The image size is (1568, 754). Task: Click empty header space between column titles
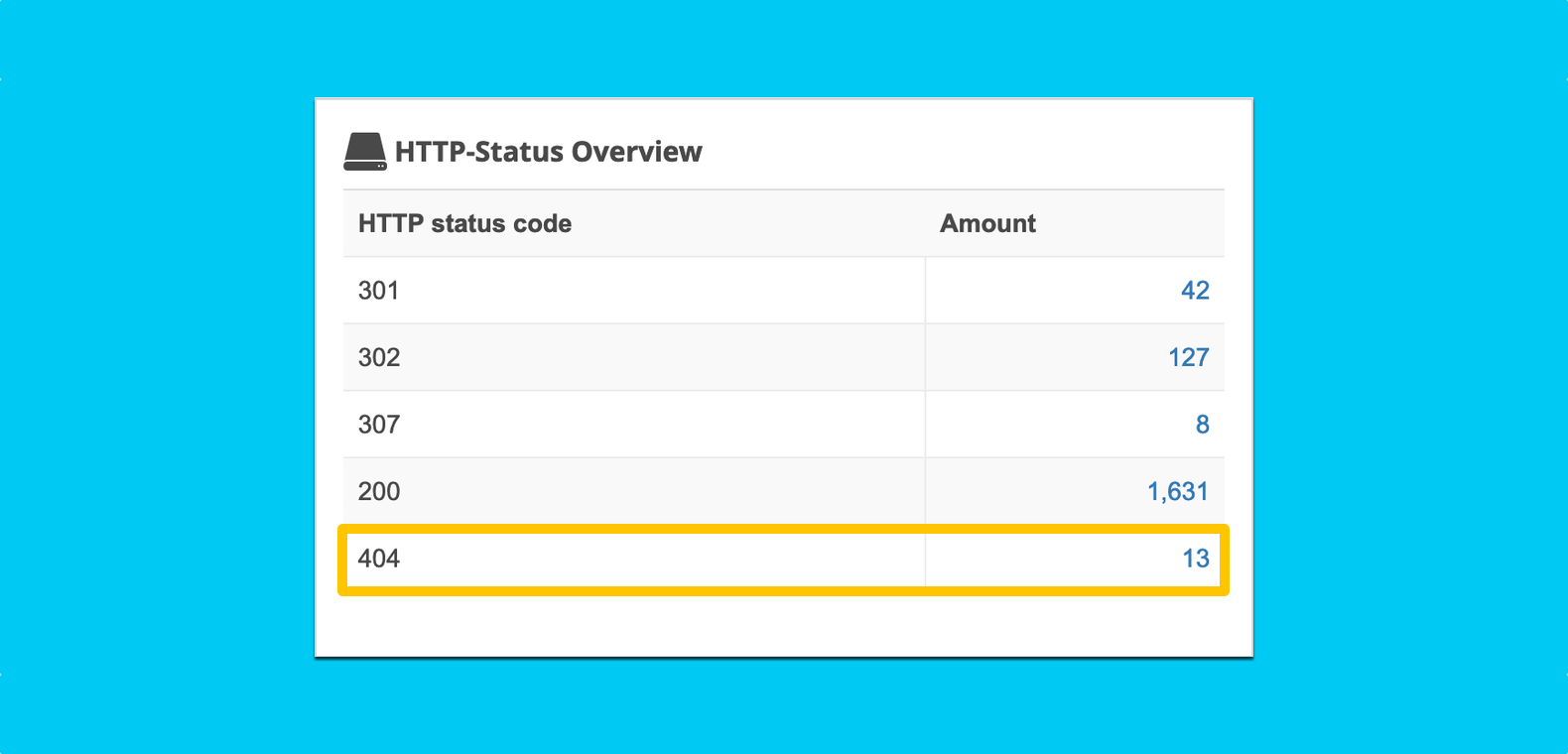(x=754, y=223)
